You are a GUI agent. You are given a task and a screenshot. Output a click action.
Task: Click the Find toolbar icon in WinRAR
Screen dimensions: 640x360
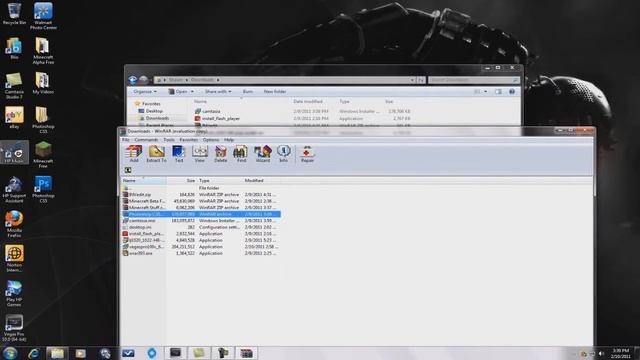pyautogui.click(x=241, y=154)
